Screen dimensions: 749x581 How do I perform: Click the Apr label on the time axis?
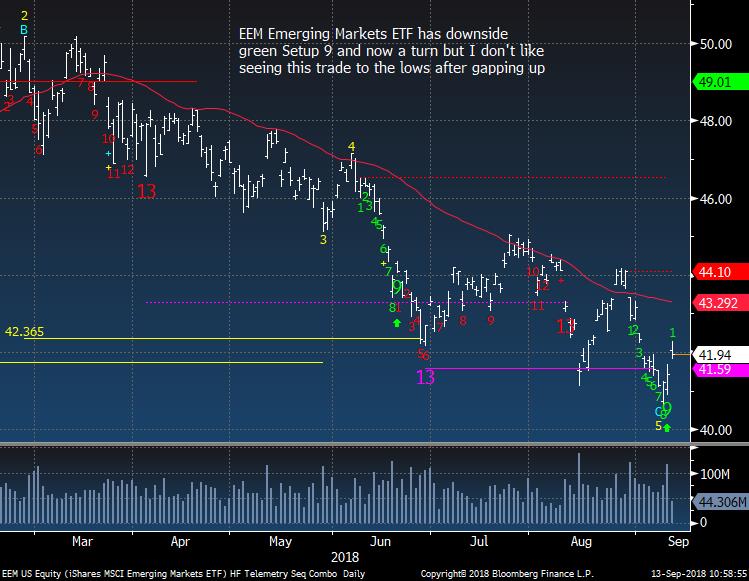[x=180, y=541]
